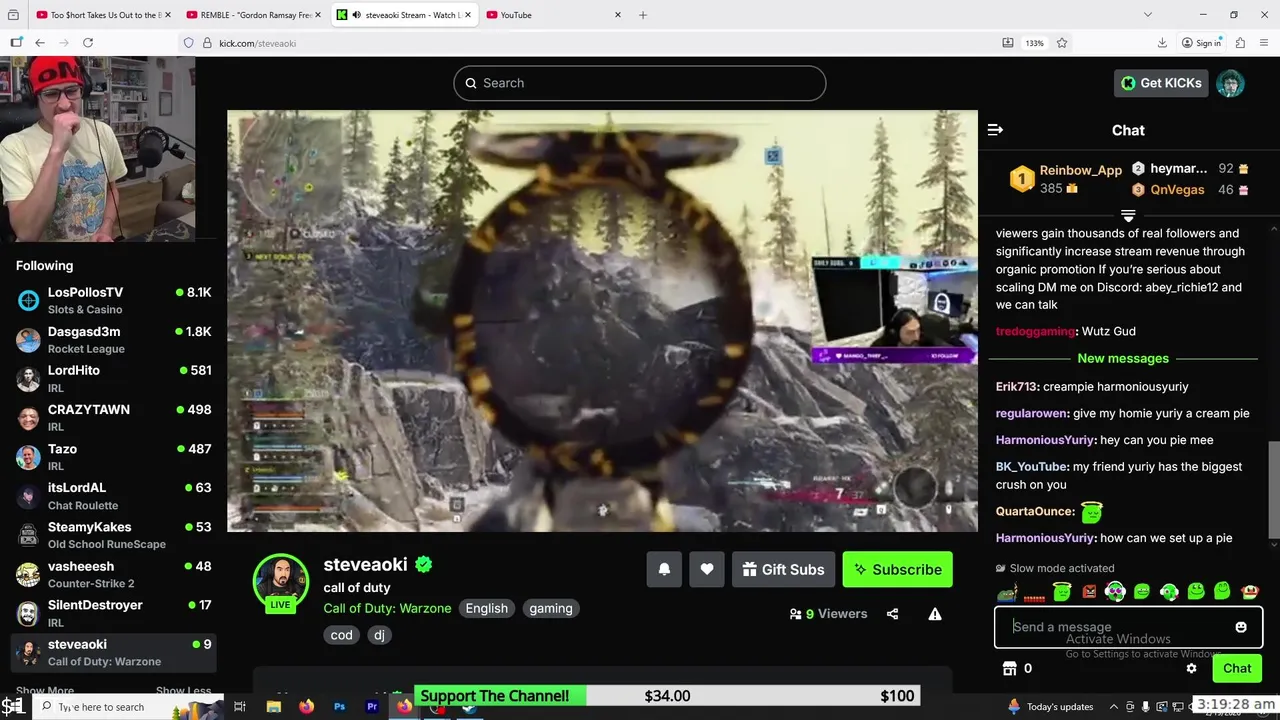Bookmark page with the star icon
The width and height of the screenshot is (1280, 720).
tap(1062, 43)
